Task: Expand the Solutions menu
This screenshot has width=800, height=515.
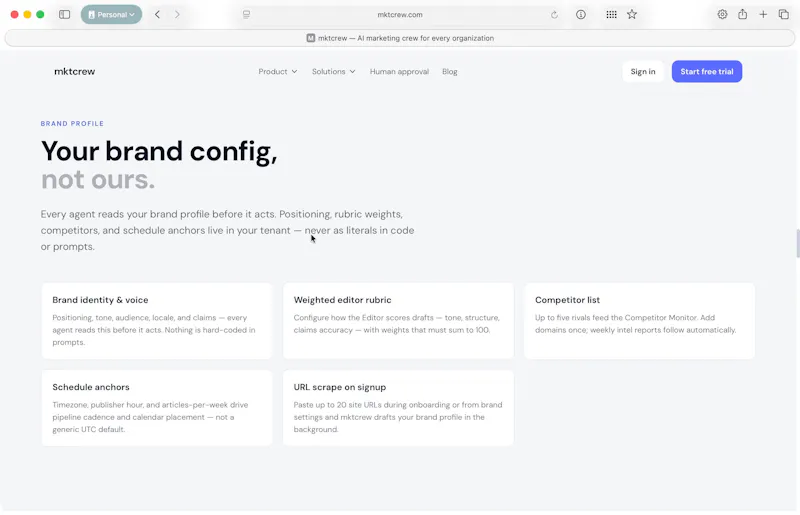Action: 334,71
